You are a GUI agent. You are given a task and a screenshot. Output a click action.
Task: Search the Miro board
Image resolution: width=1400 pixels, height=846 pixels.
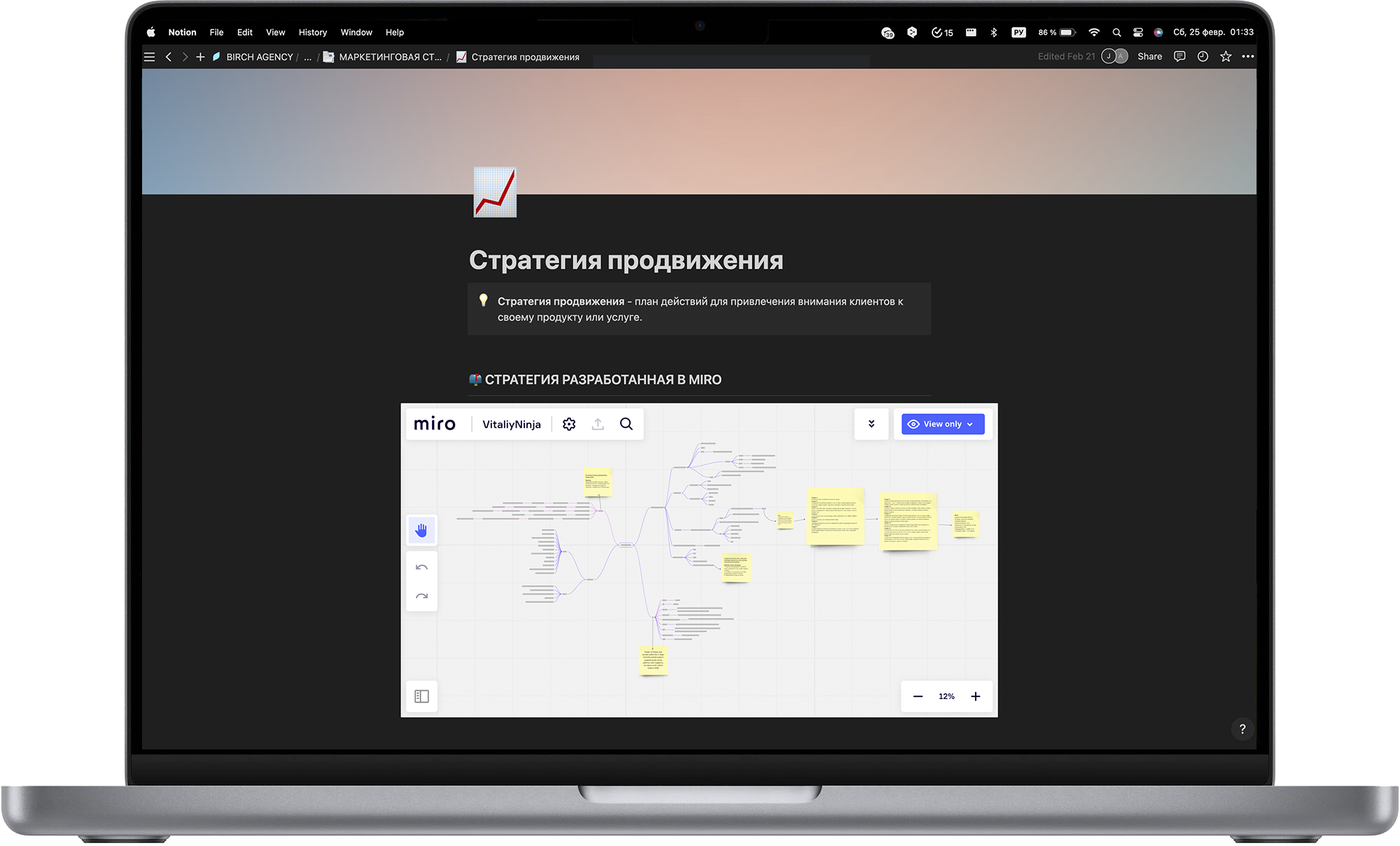coord(626,424)
